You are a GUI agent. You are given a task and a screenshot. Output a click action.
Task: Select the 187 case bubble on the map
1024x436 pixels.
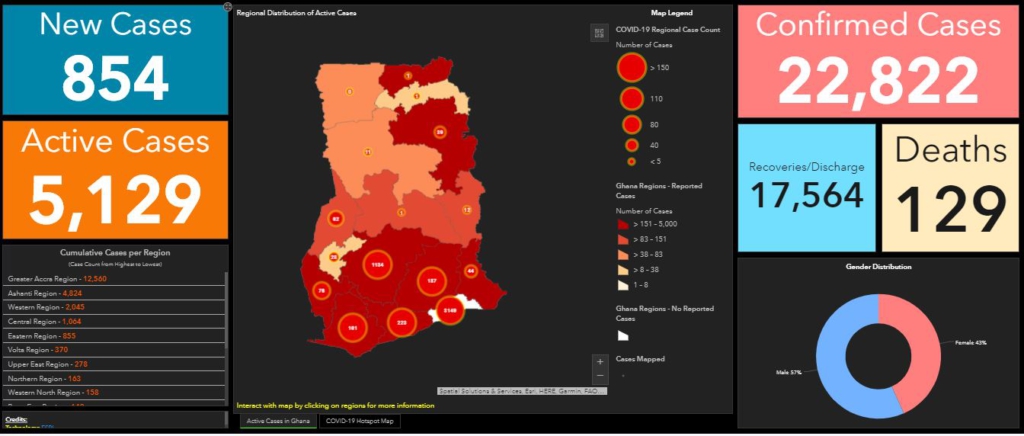pos(431,282)
